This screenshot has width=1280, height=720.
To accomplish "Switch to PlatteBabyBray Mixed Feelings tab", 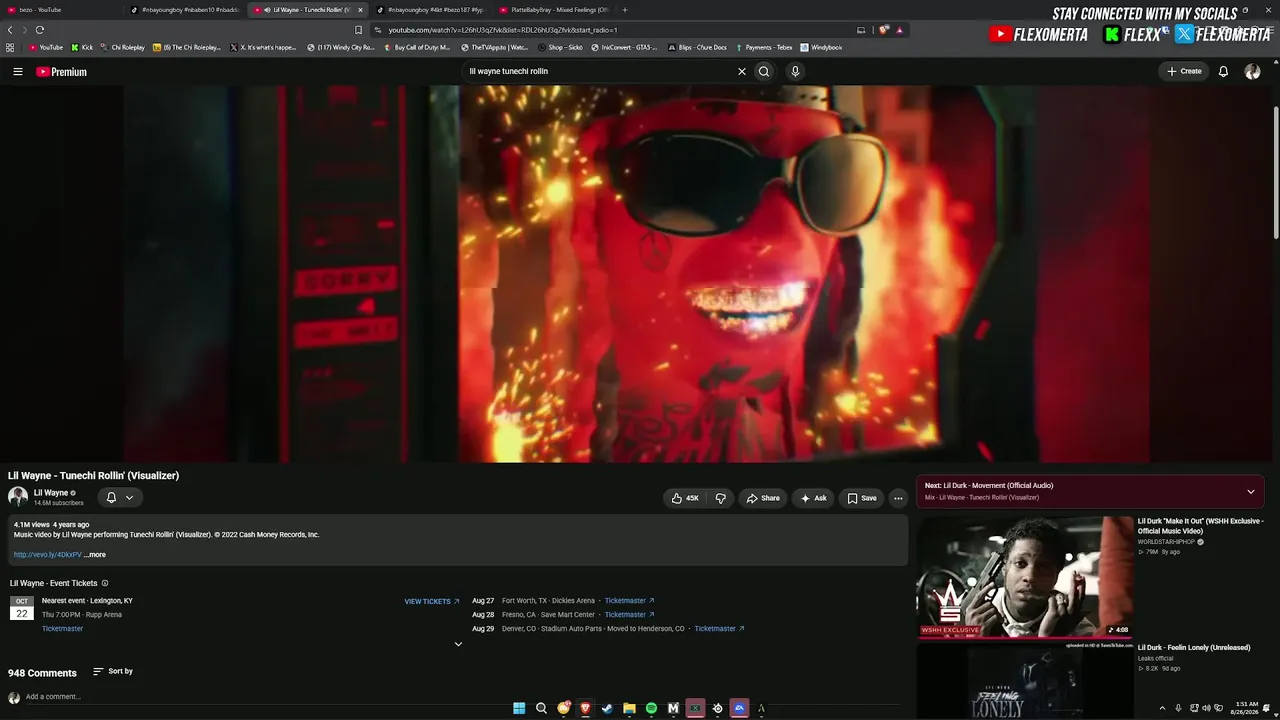I will tap(555, 10).
